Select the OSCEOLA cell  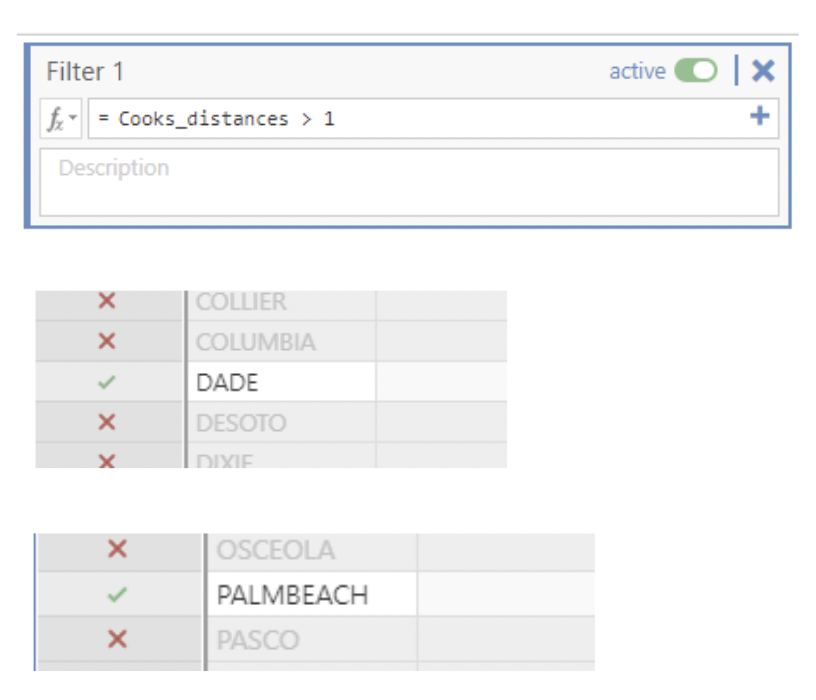tap(311, 550)
